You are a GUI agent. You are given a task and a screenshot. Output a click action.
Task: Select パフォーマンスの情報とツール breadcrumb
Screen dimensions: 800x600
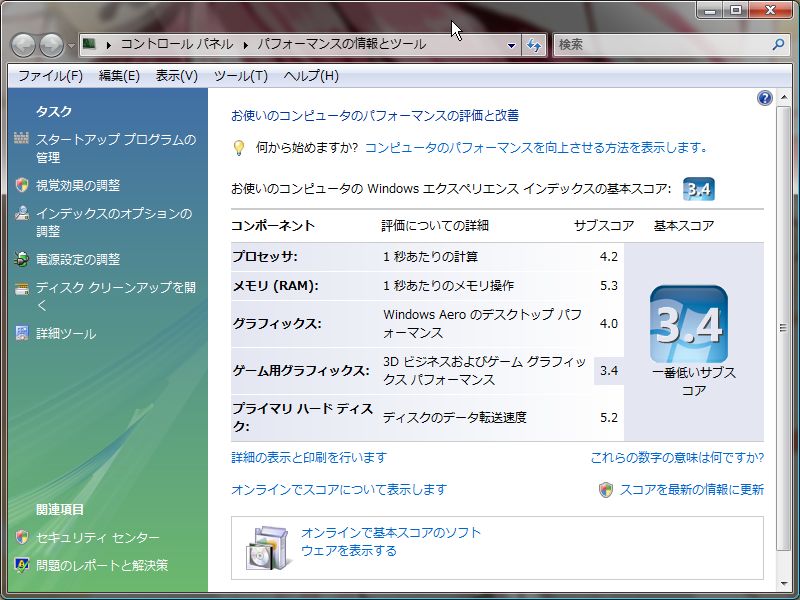coord(341,44)
